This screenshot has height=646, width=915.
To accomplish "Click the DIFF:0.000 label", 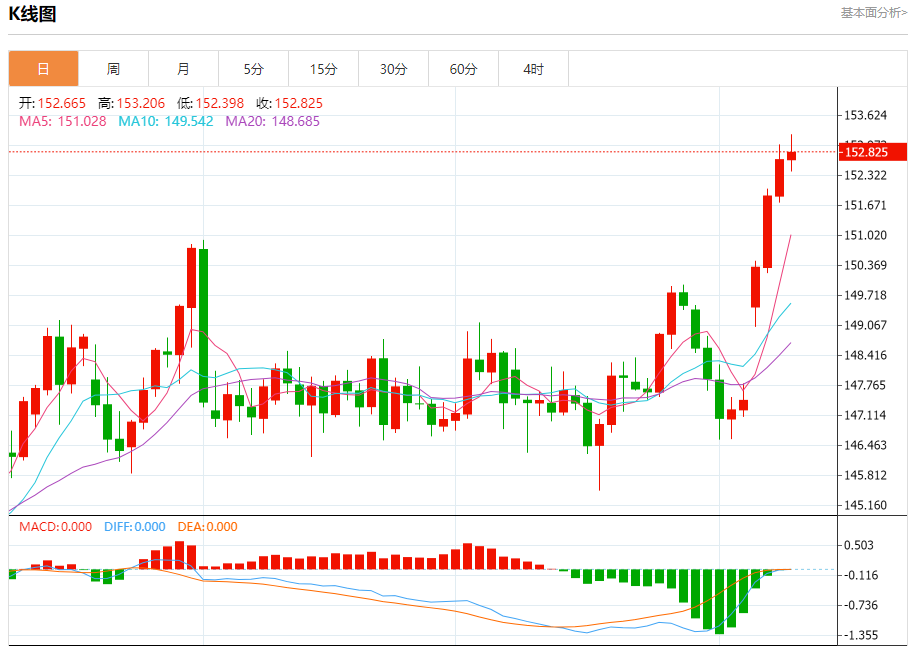I will (x=135, y=526).
